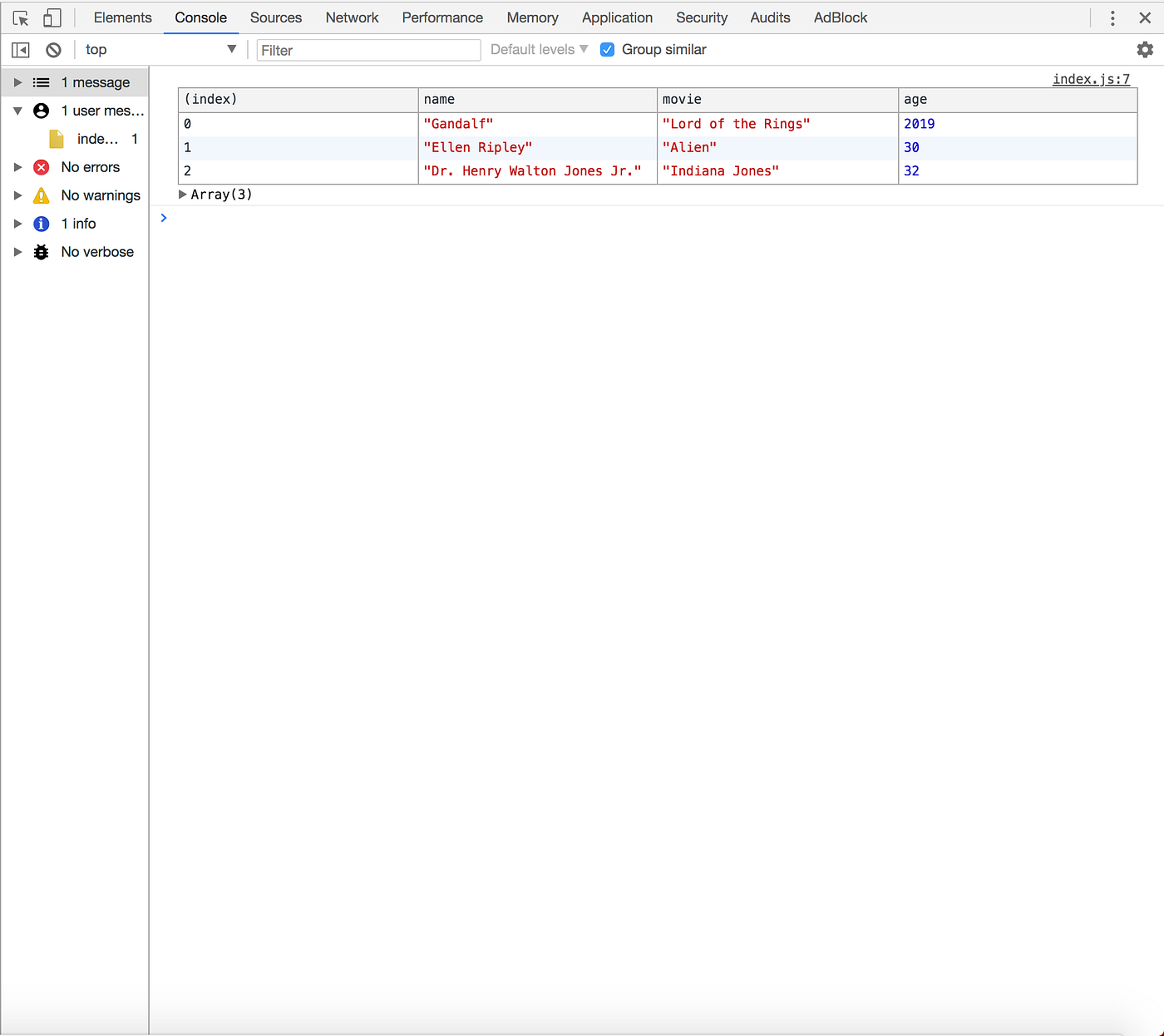Screen dimensions: 1164x1036
Task: Click inside the Filter input field
Action: click(x=368, y=50)
